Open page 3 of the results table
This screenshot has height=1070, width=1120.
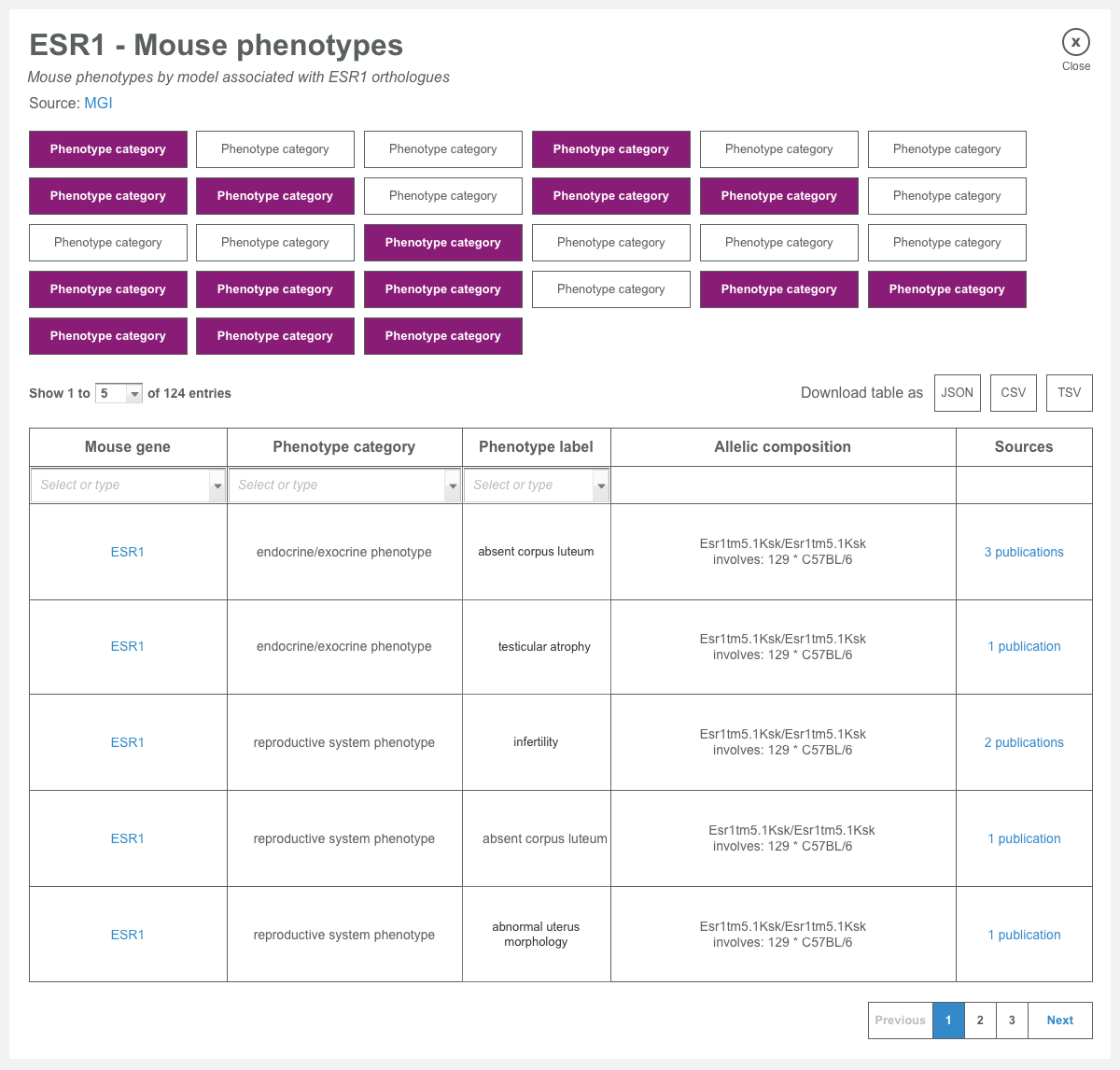point(1012,1020)
